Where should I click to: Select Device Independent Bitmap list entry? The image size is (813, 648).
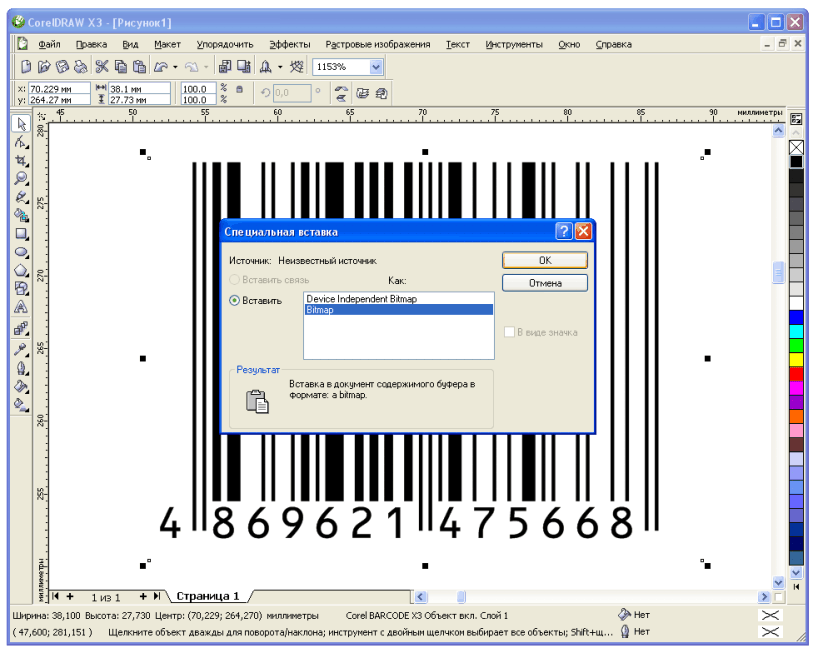point(398,299)
